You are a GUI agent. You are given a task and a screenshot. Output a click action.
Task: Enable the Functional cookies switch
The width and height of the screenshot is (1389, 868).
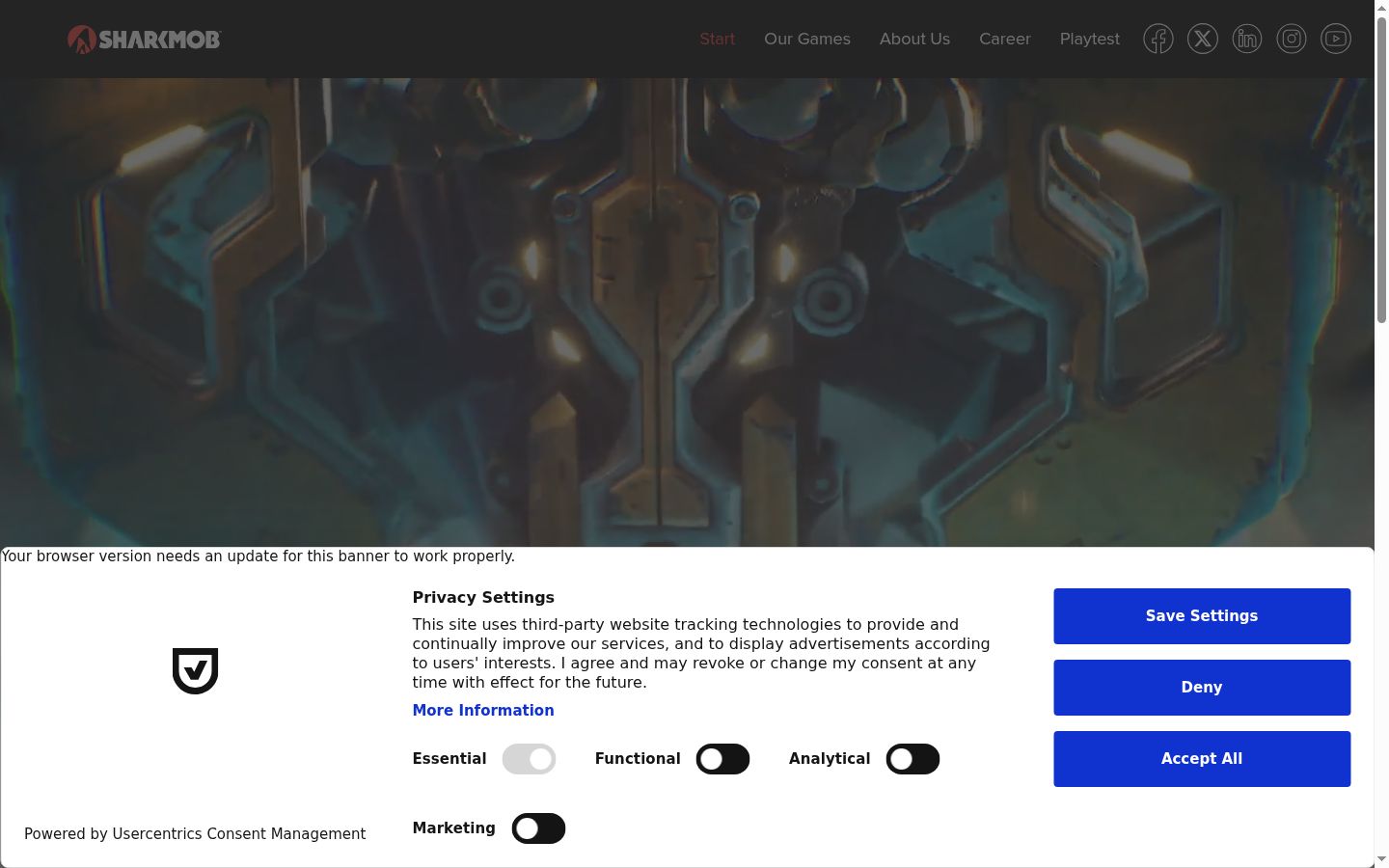[x=723, y=759]
